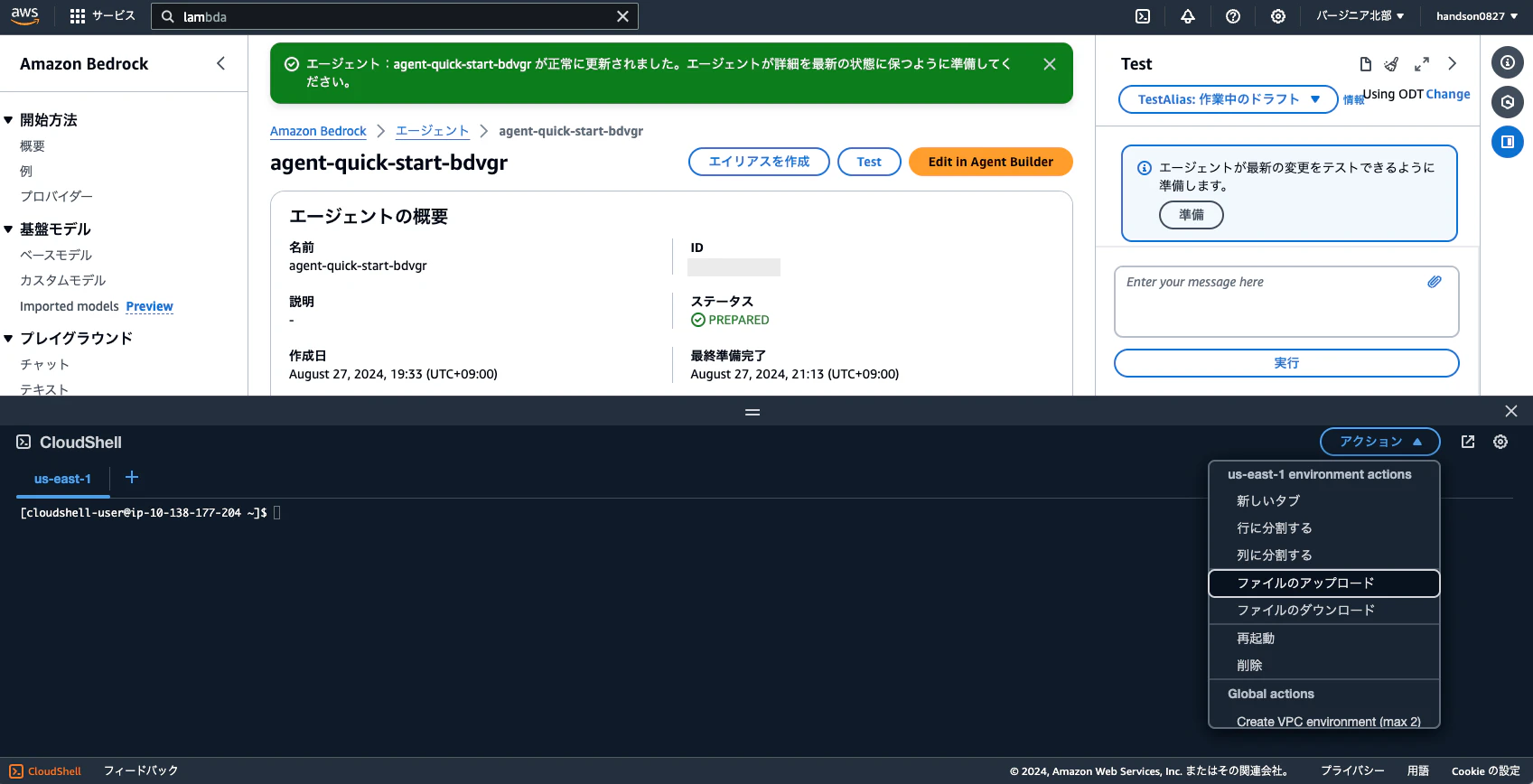Open the trace document icon in Test panel
1533x784 pixels.
(1366, 64)
